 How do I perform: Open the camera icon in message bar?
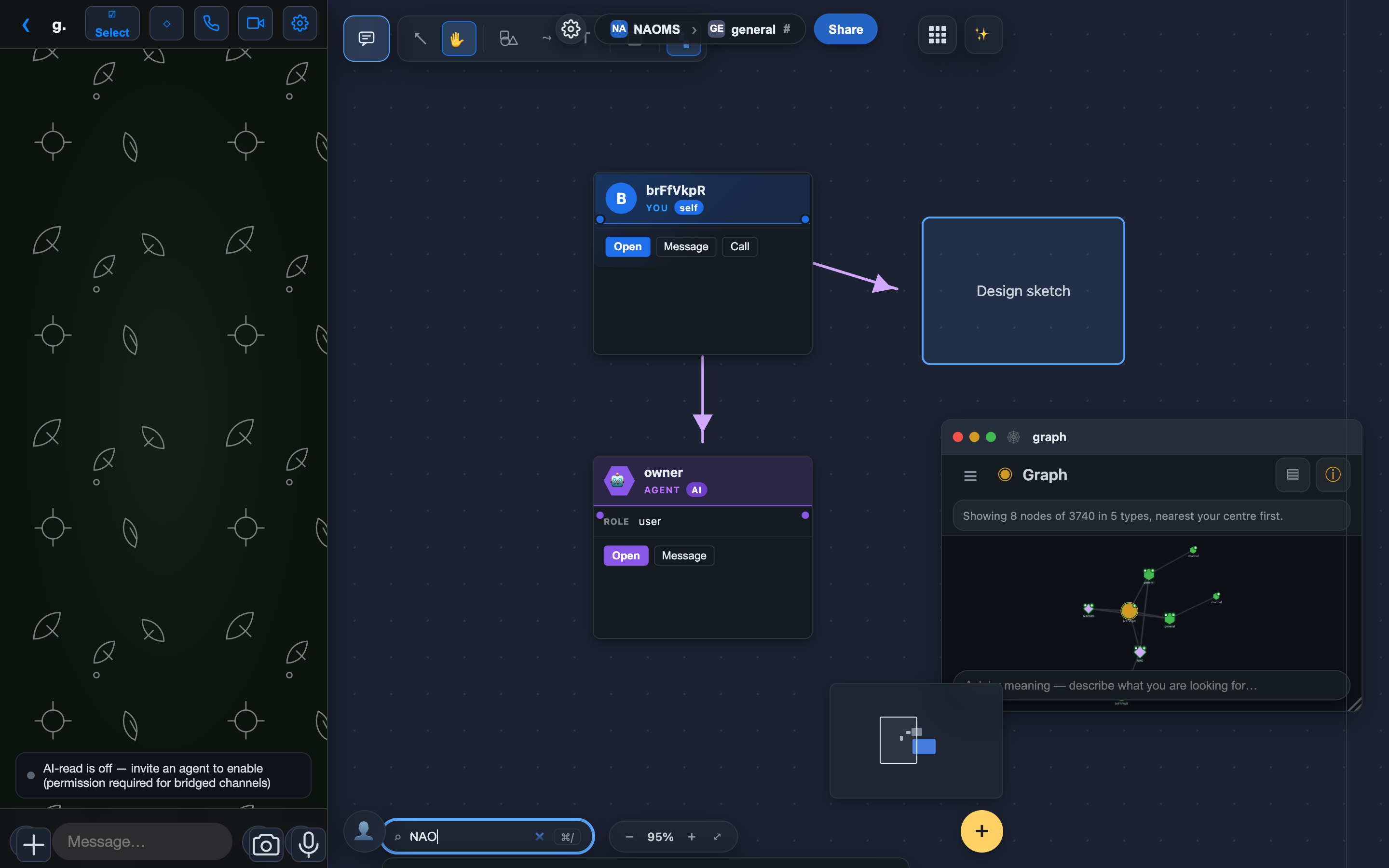266,844
